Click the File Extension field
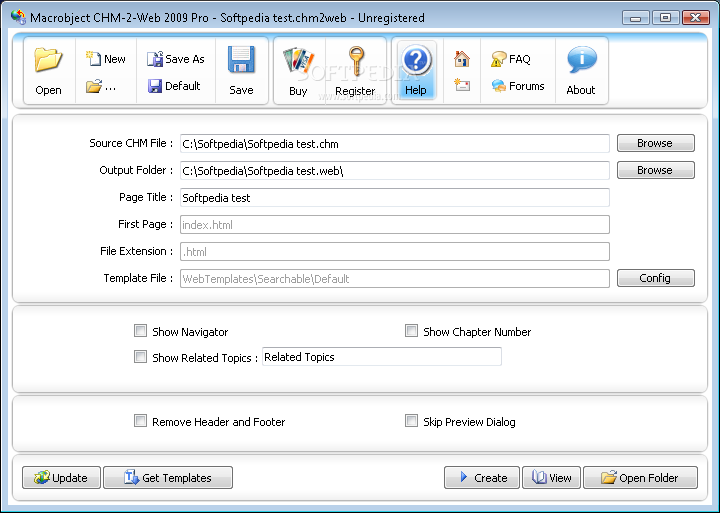Viewport: 720px width, 513px height. 395,252
